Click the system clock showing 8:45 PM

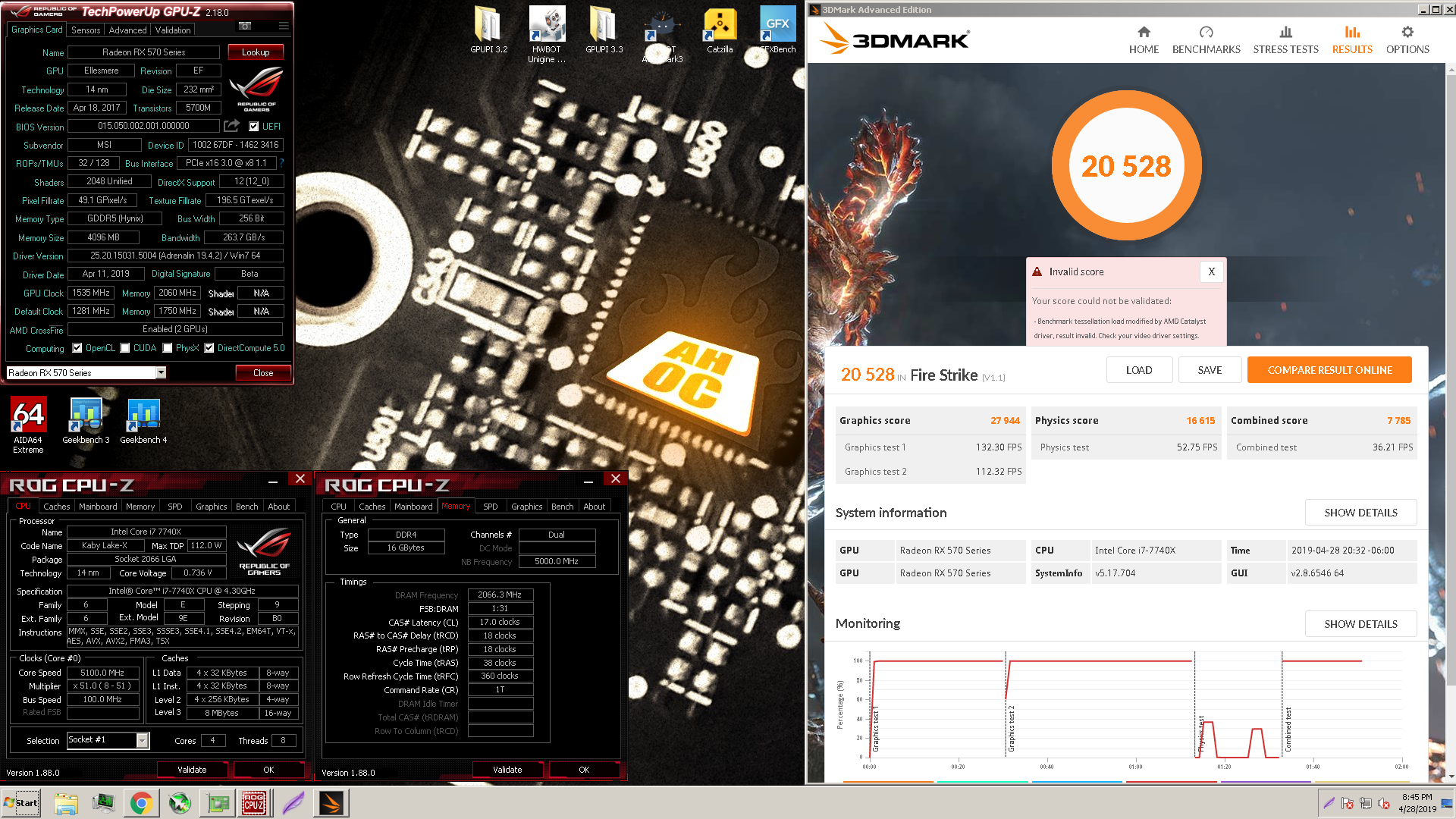click(1417, 803)
